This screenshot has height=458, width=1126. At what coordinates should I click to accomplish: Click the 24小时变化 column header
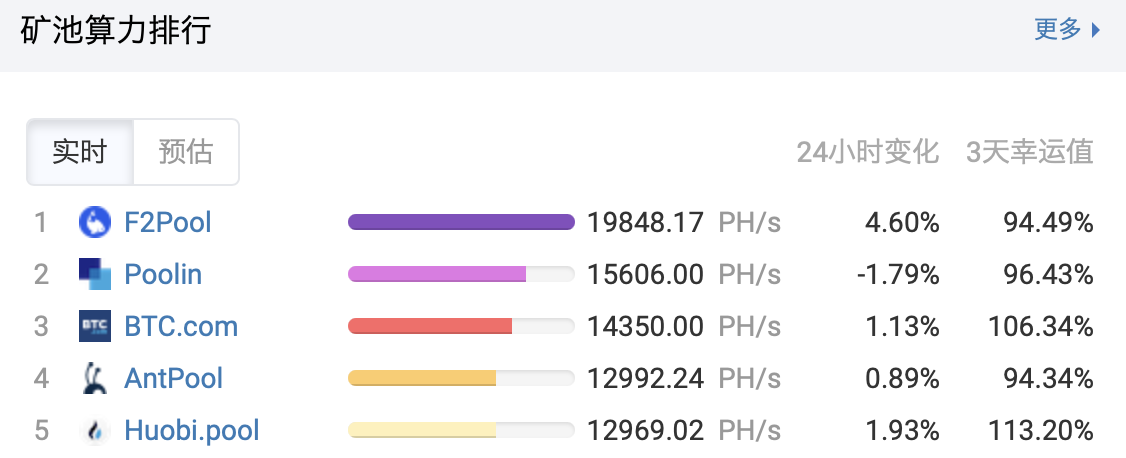(867, 152)
